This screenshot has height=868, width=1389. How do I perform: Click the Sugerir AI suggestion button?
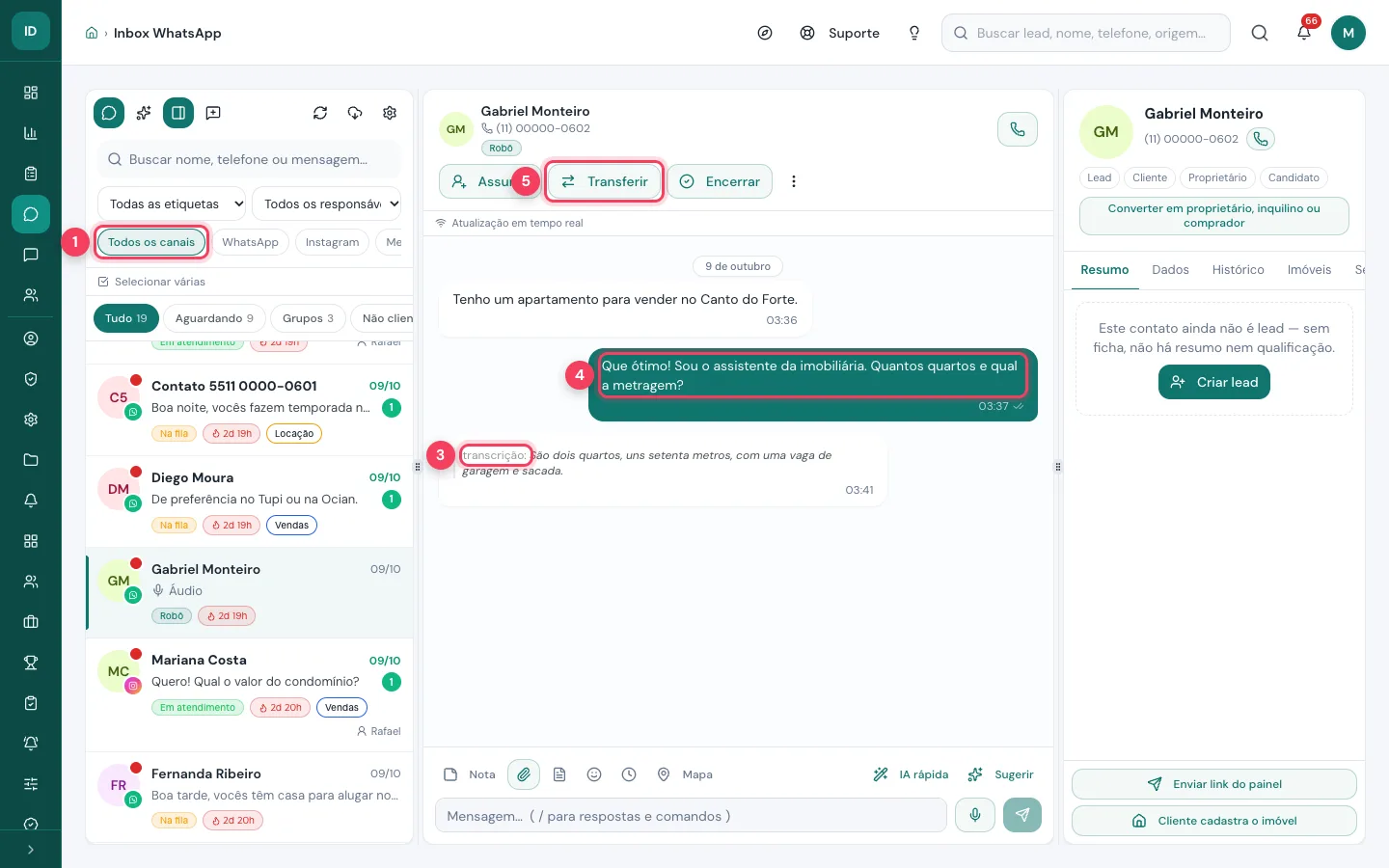coord(1000,774)
